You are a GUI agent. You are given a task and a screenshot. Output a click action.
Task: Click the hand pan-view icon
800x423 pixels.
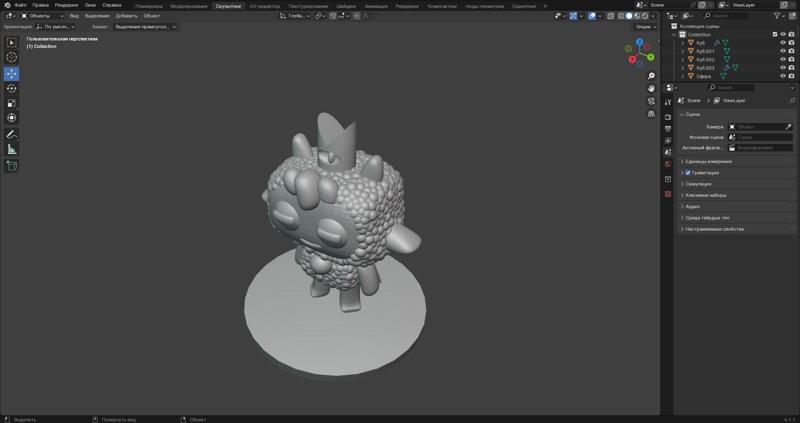[x=651, y=88]
